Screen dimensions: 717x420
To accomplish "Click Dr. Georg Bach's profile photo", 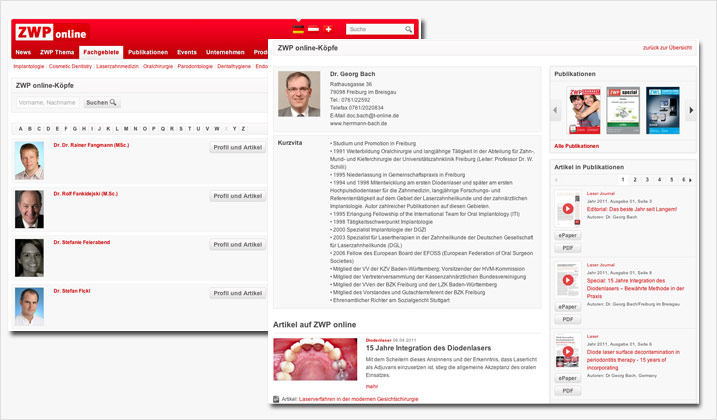I will click(299, 94).
